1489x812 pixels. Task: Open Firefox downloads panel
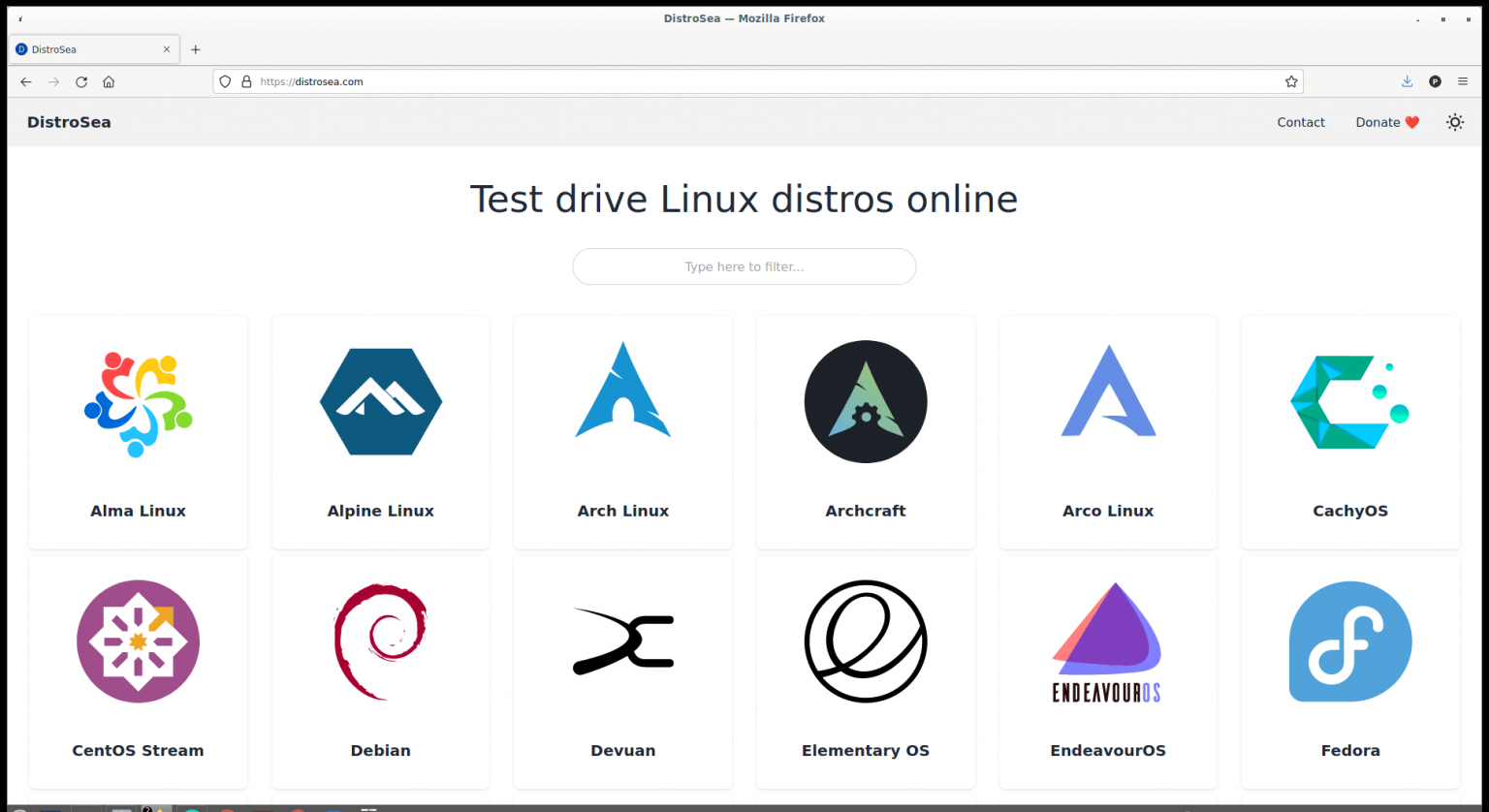click(x=1407, y=82)
